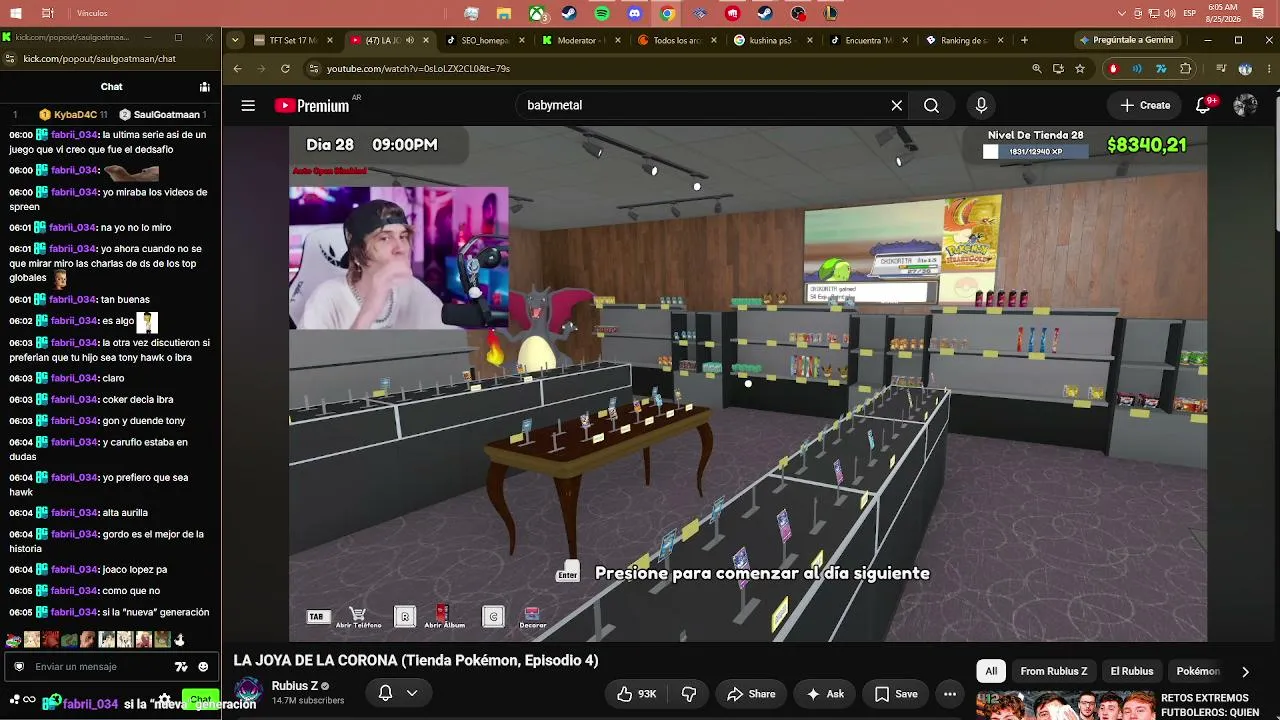Click Pregúntale a Gemini button
The image size is (1280, 720).
point(1126,41)
